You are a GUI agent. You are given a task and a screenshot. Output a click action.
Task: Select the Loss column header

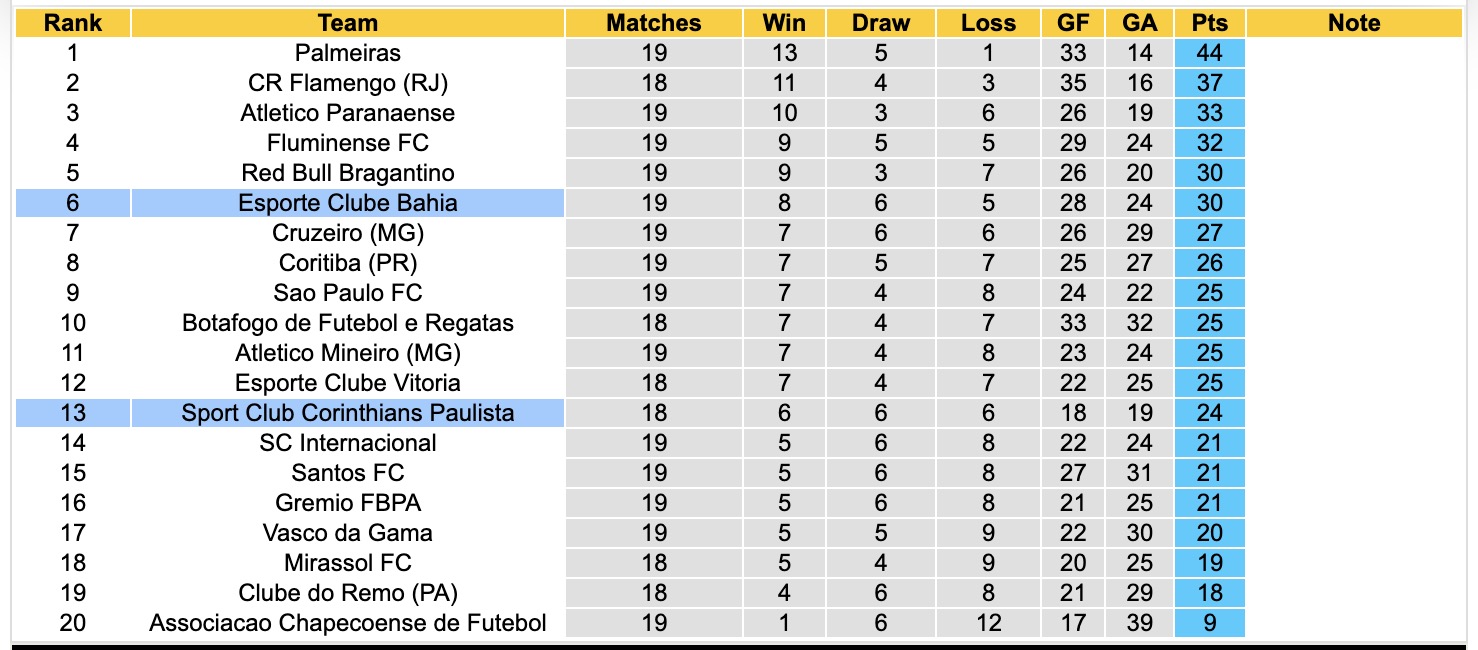click(989, 23)
